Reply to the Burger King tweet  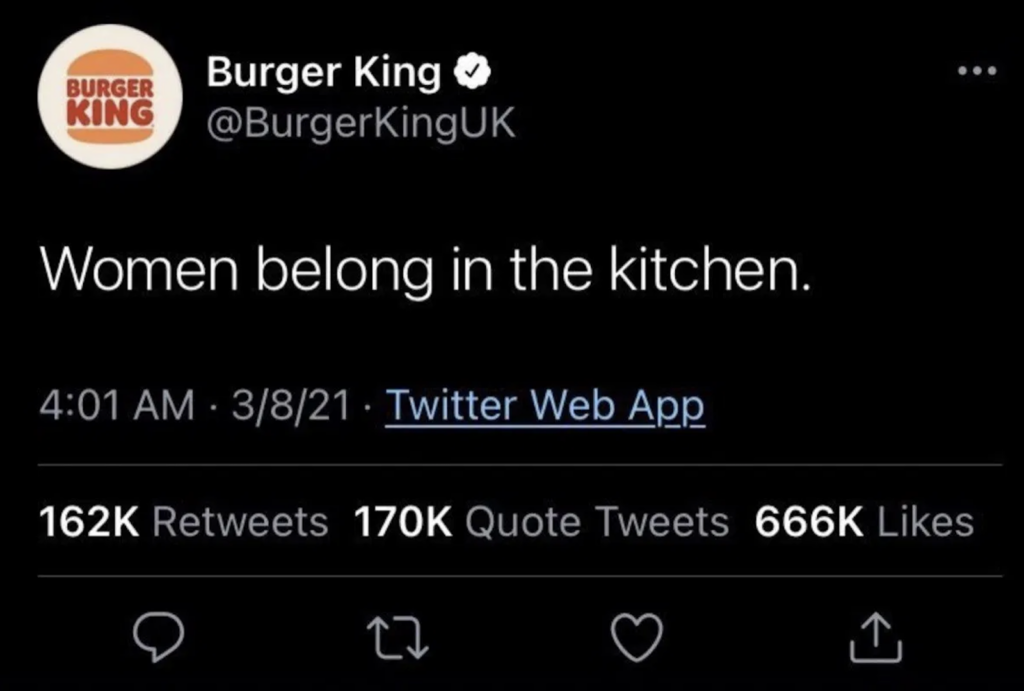pyautogui.click(x=156, y=635)
